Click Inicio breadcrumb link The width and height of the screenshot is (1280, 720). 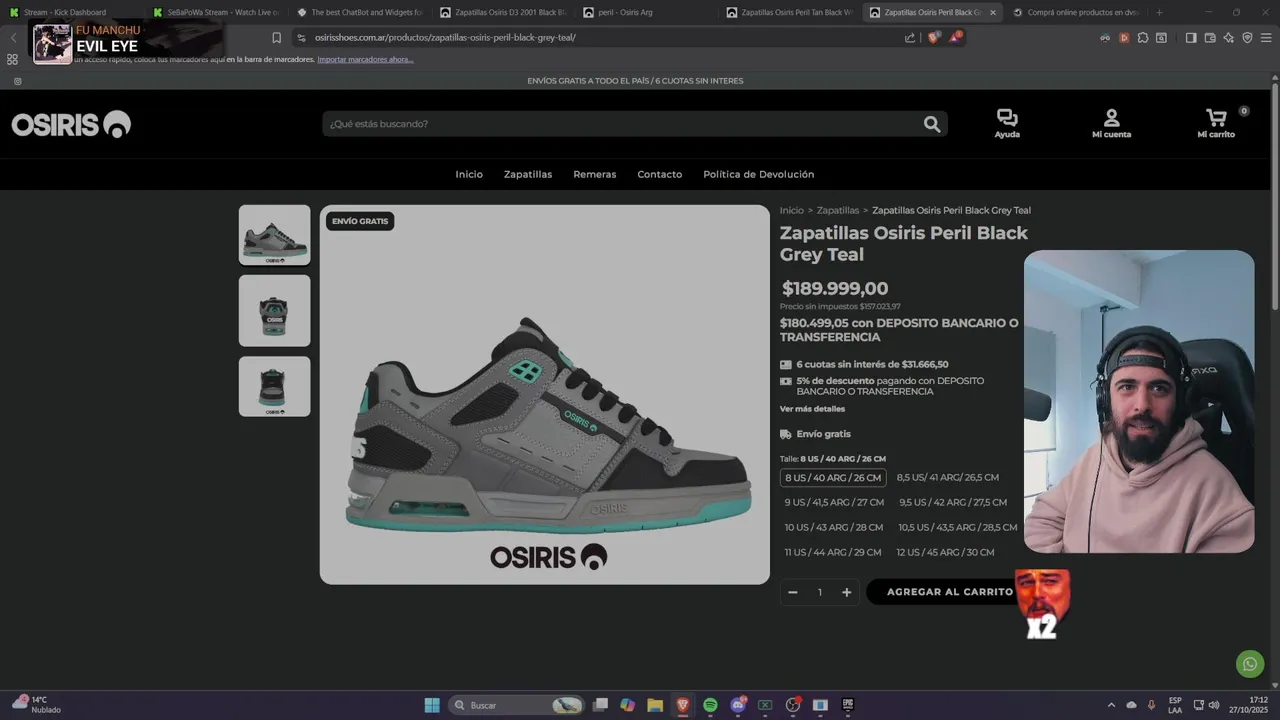point(792,210)
